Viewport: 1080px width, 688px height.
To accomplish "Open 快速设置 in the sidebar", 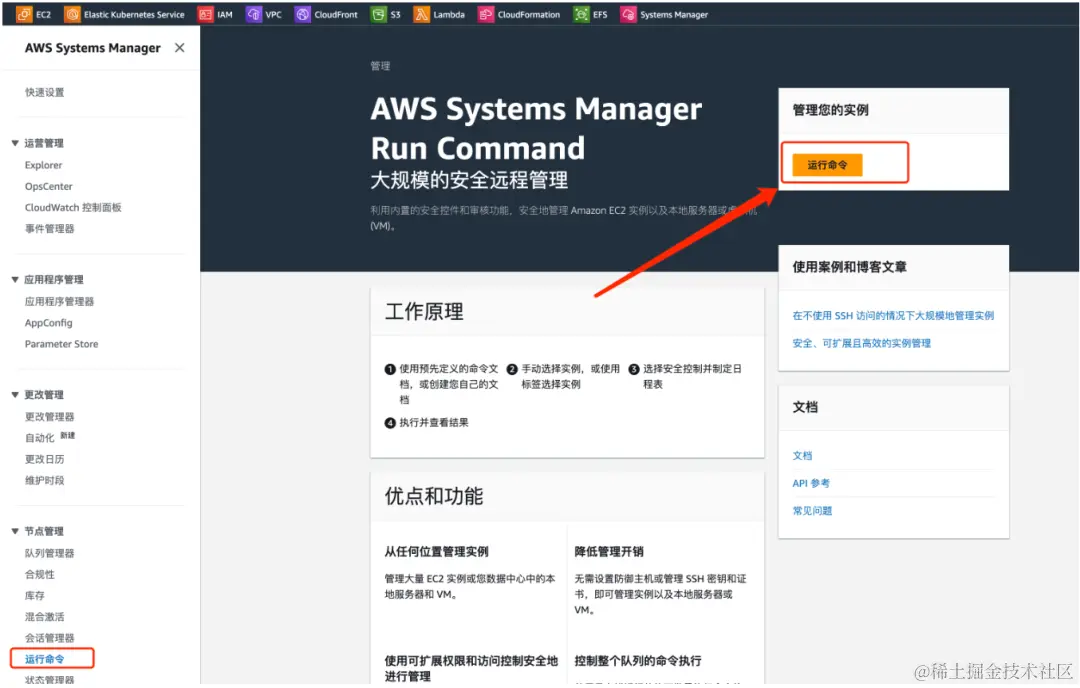I will coord(45,92).
